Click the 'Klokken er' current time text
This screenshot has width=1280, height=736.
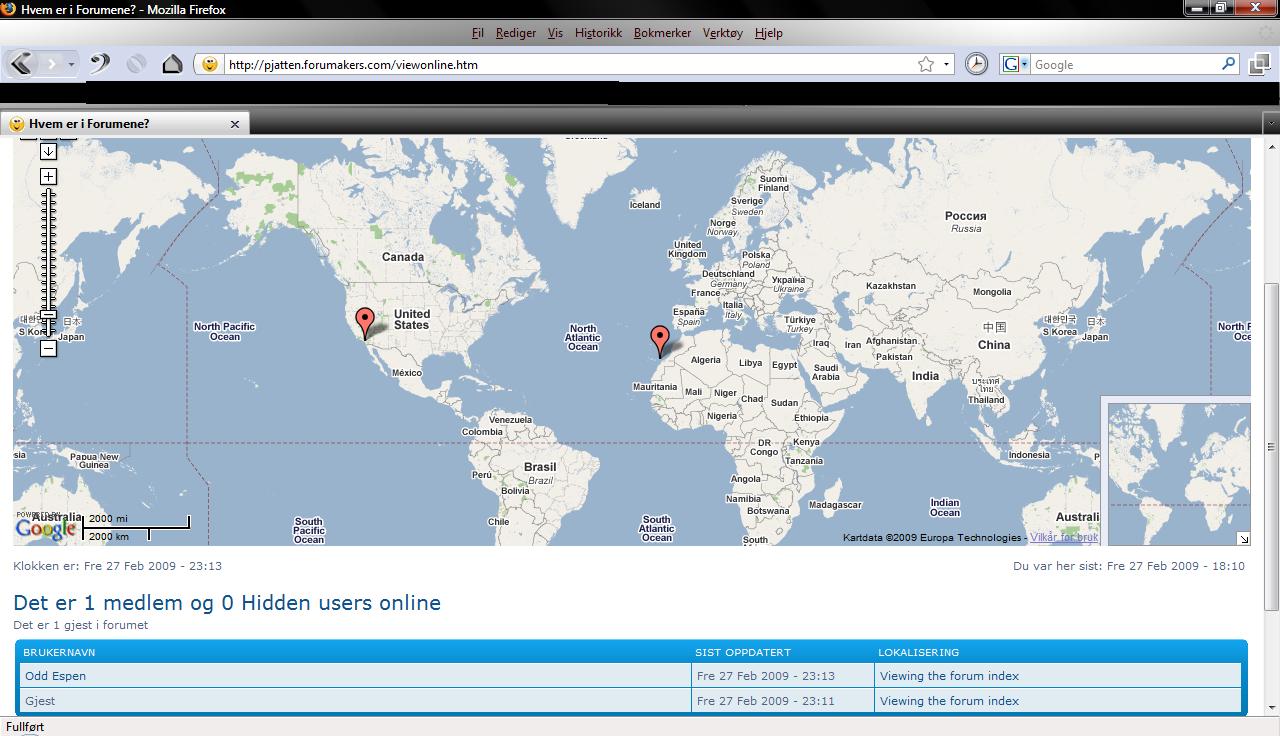coord(118,566)
